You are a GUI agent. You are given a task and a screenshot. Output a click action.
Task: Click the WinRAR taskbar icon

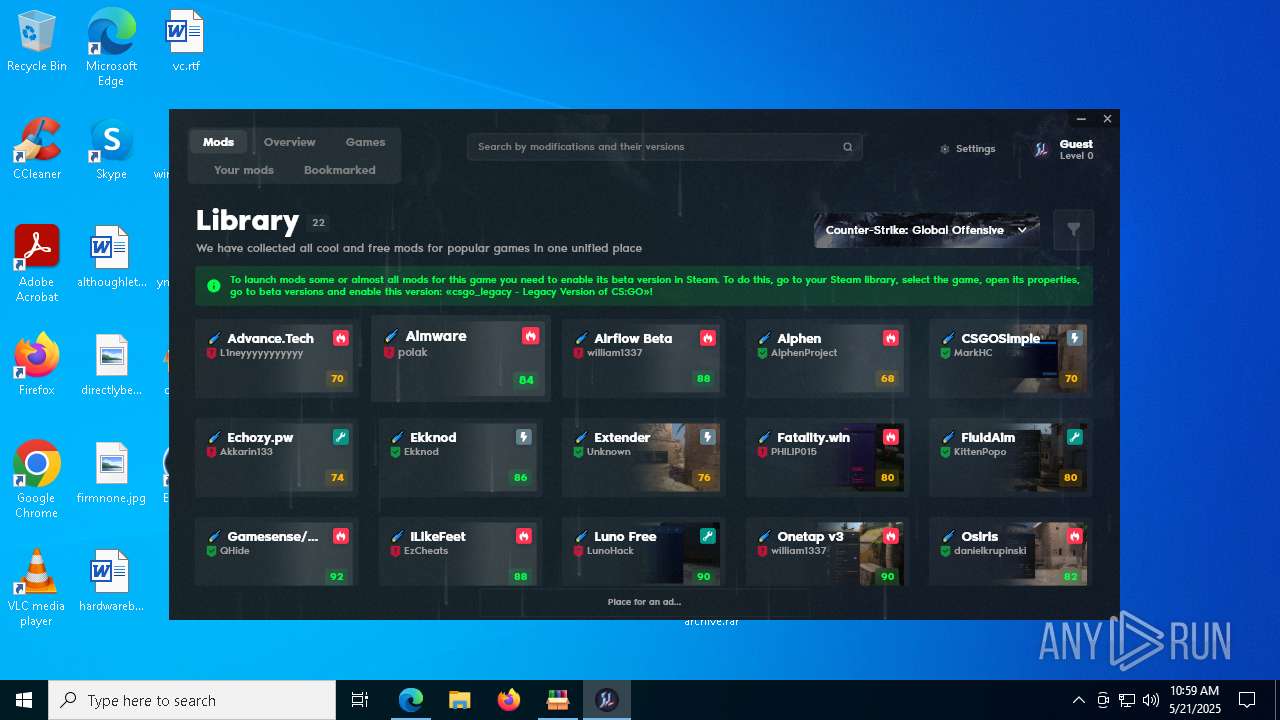pos(557,700)
